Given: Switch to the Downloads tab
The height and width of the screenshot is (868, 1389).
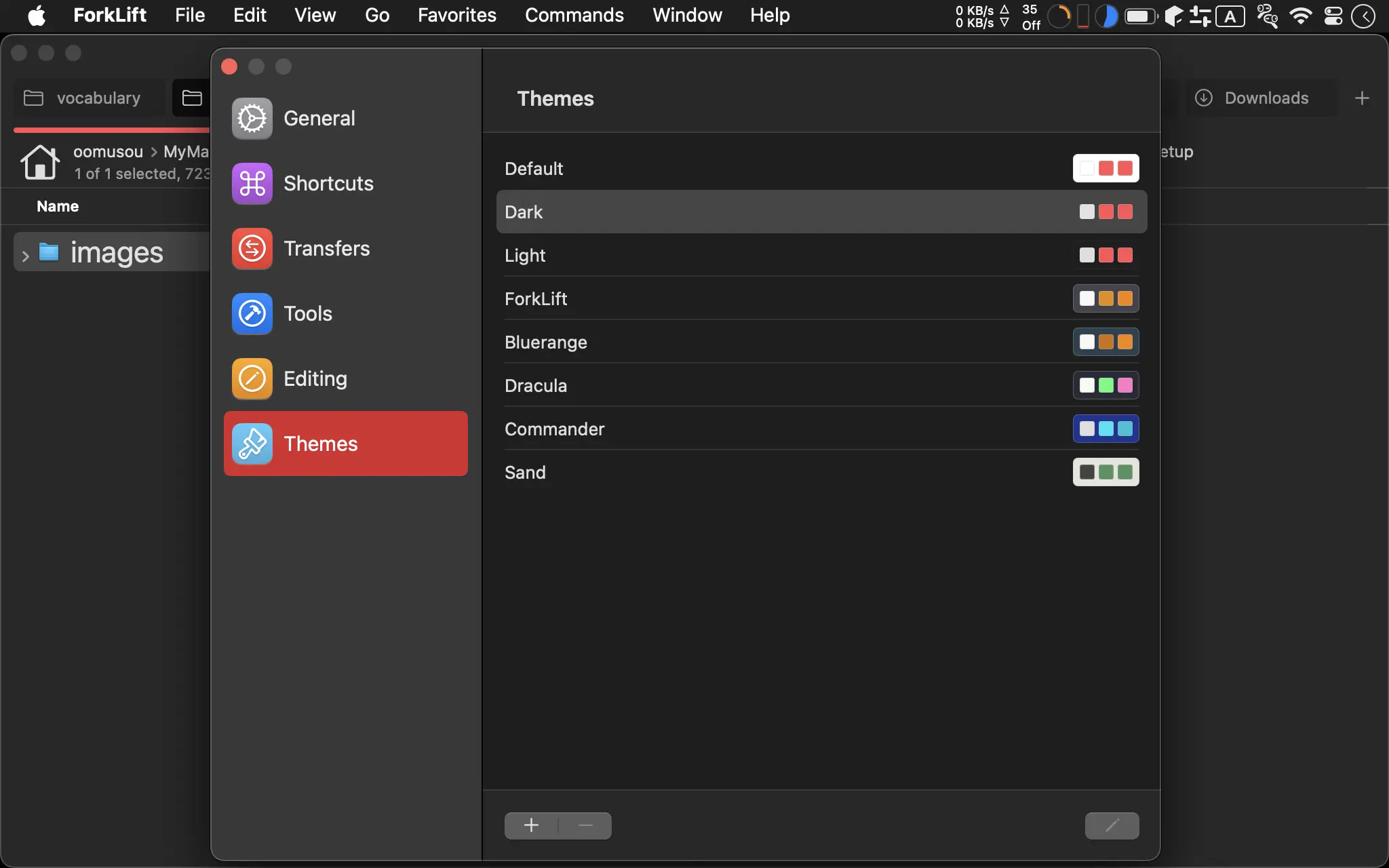Looking at the screenshot, I should point(1261,98).
